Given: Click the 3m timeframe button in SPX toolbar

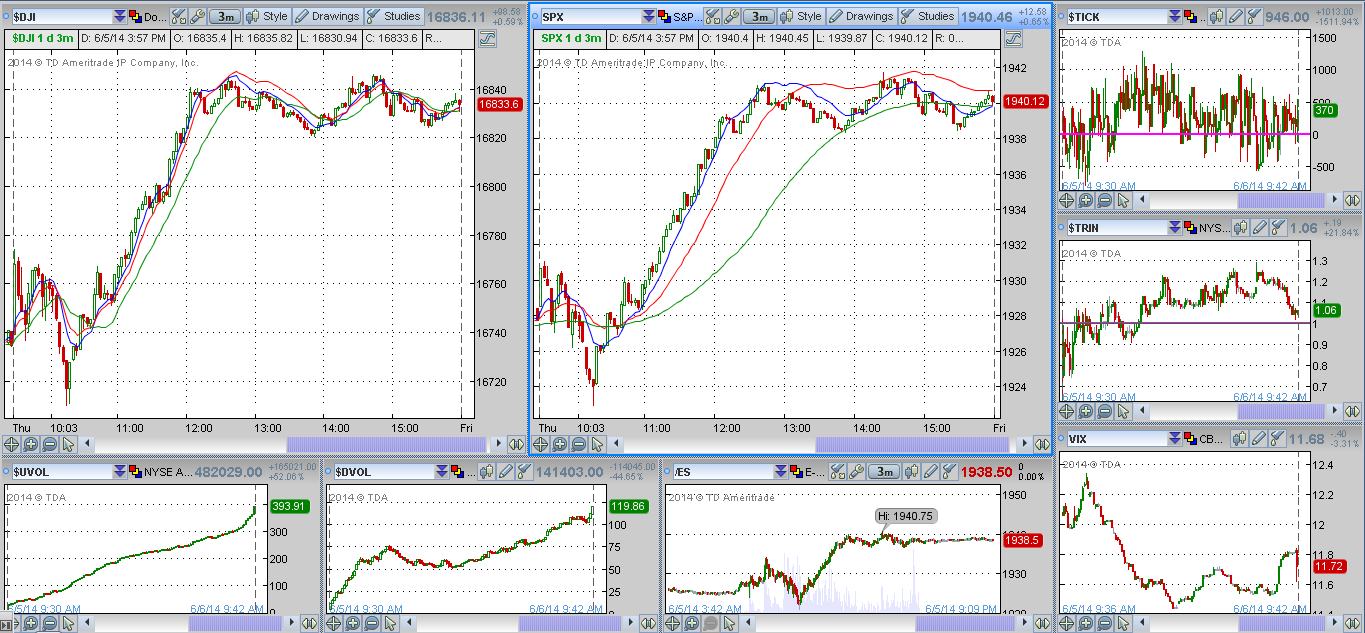Looking at the screenshot, I should tap(759, 17).
